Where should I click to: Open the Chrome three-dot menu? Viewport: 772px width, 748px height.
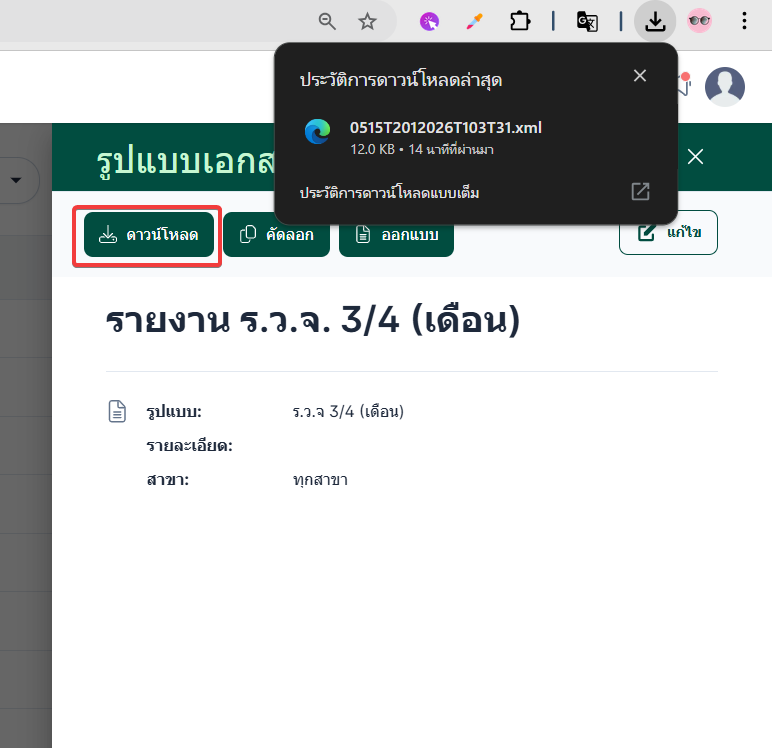point(744,21)
